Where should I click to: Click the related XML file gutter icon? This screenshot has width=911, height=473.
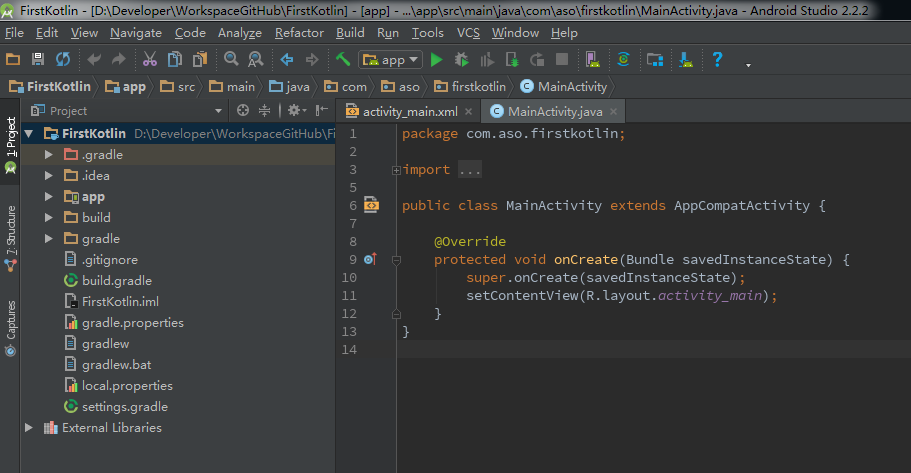click(x=371, y=205)
